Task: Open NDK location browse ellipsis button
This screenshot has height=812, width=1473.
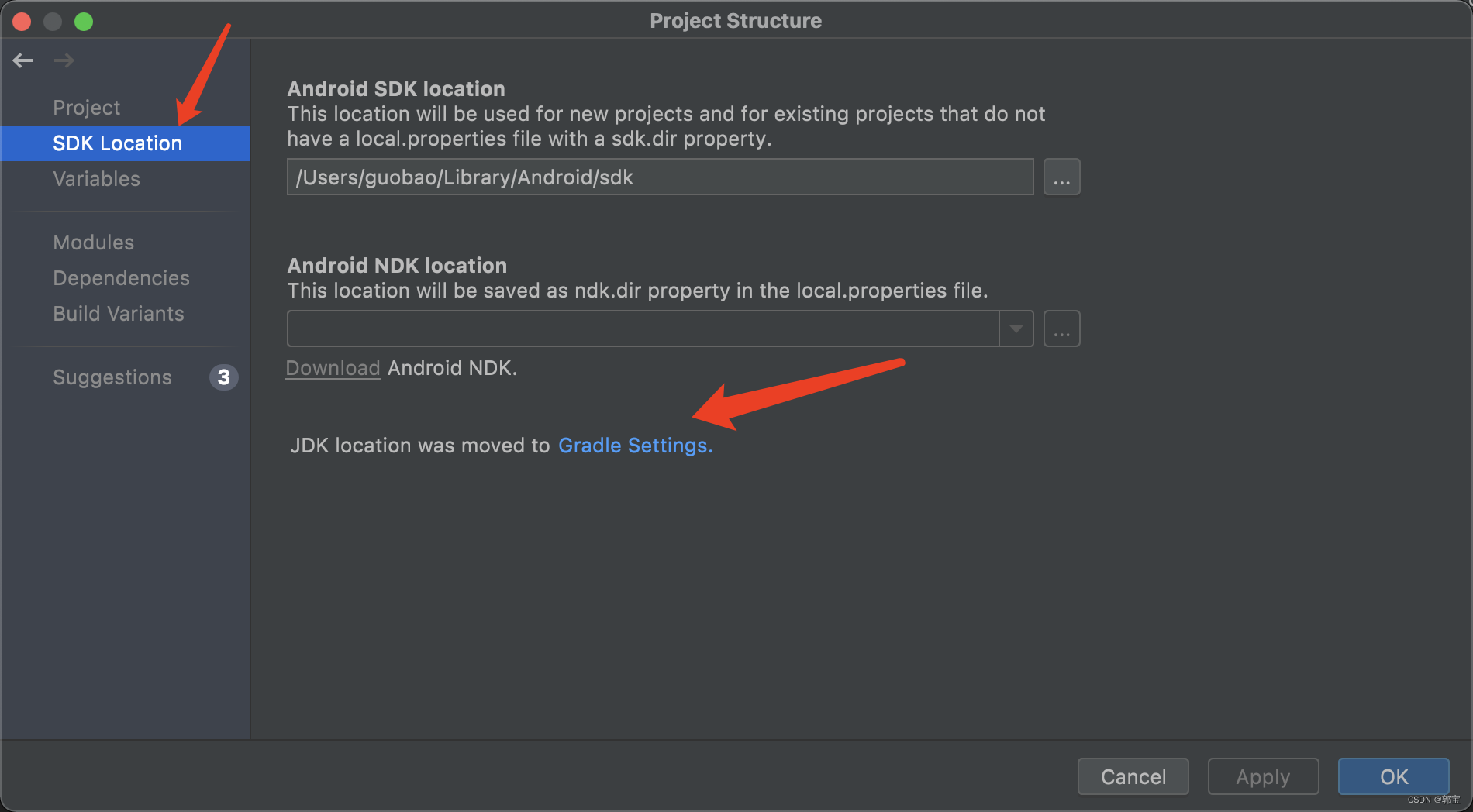Action: [x=1061, y=328]
